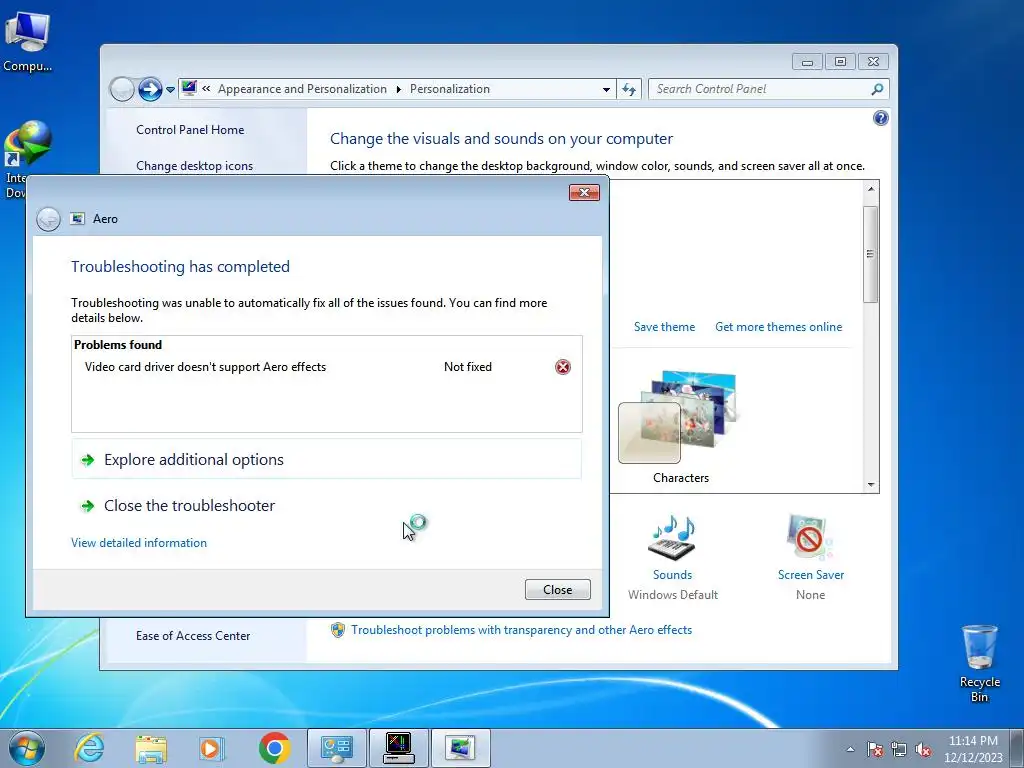Viewport: 1024px width, 768px height.
Task: Open muted volume tray icon
Action: (923, 749)
